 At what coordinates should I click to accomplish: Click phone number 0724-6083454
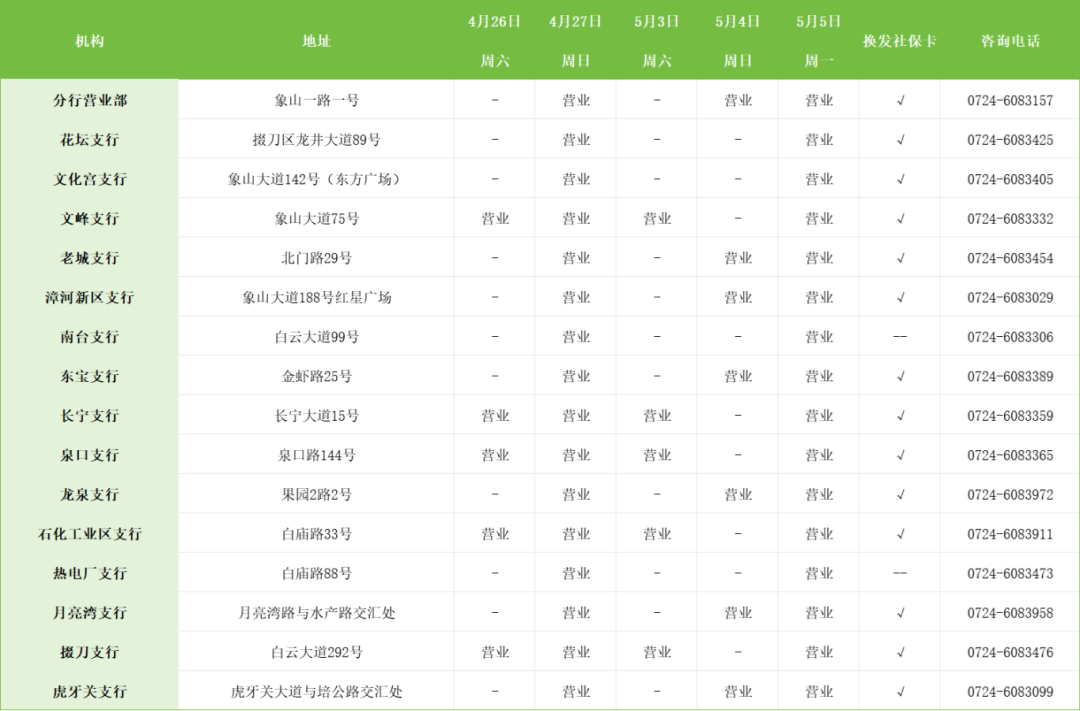1010,258
